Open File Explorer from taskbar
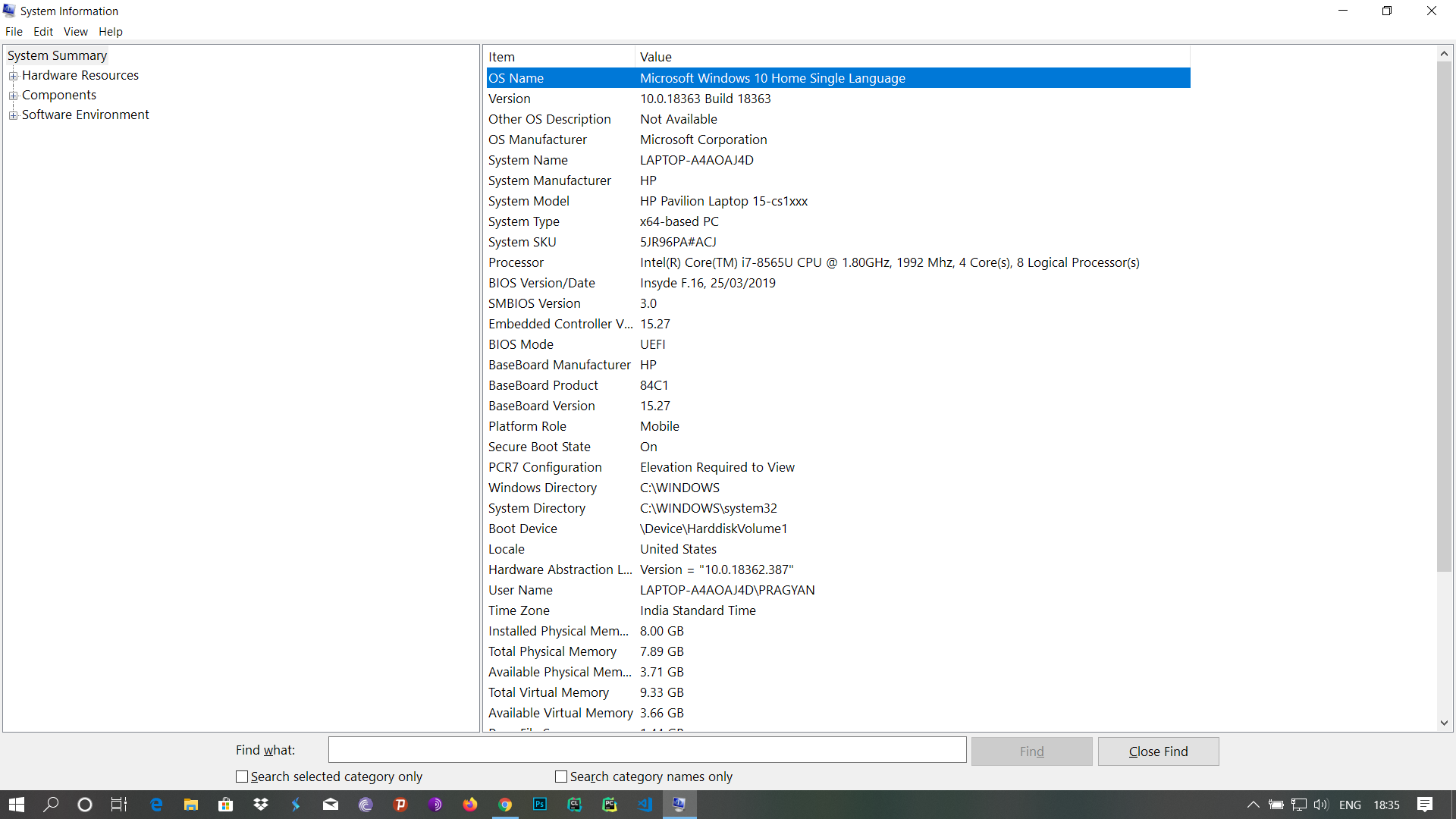1456x819 pixels. coord(191,805)
